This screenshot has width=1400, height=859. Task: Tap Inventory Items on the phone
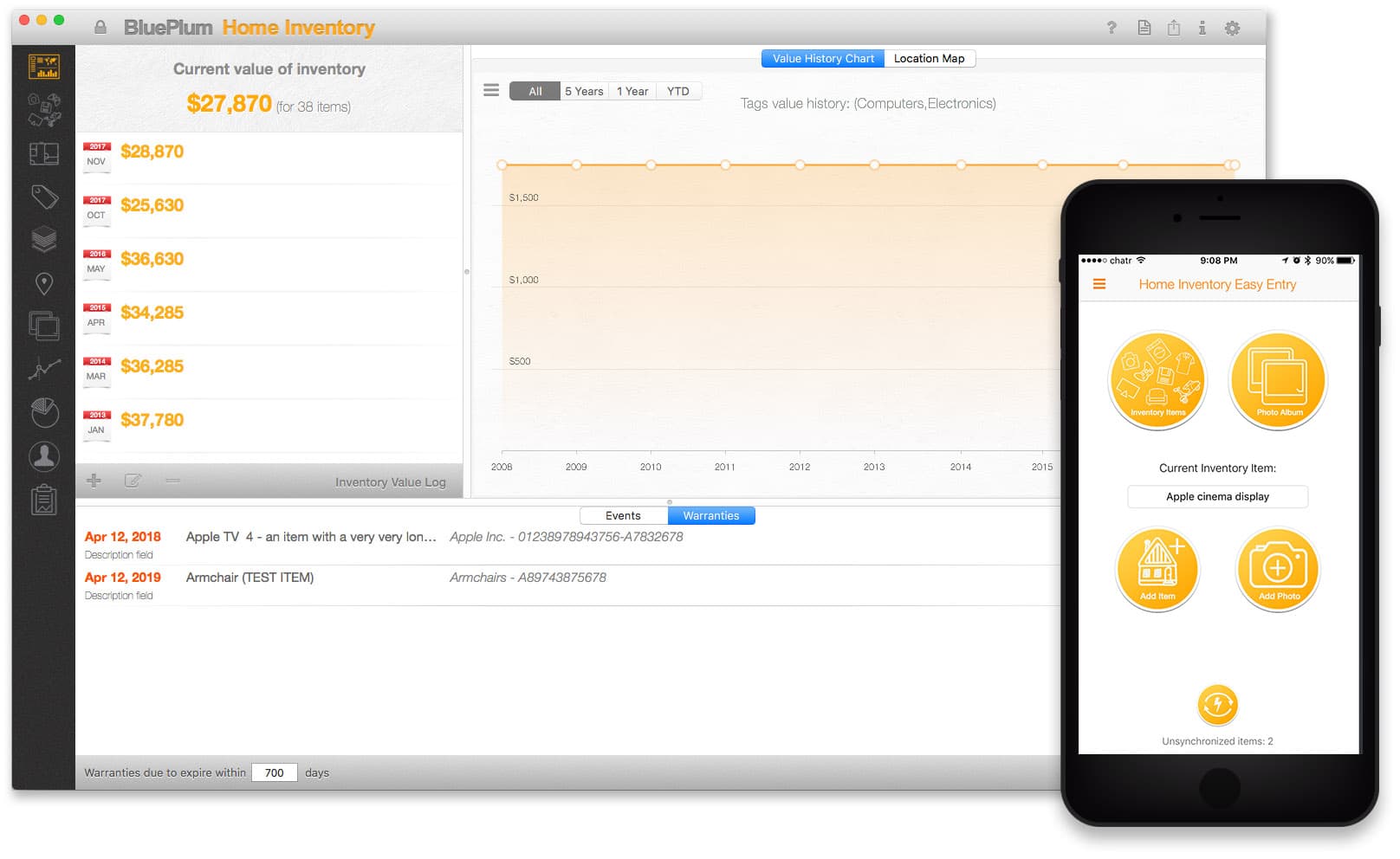pyautogui.click(x=1157, y=380)
